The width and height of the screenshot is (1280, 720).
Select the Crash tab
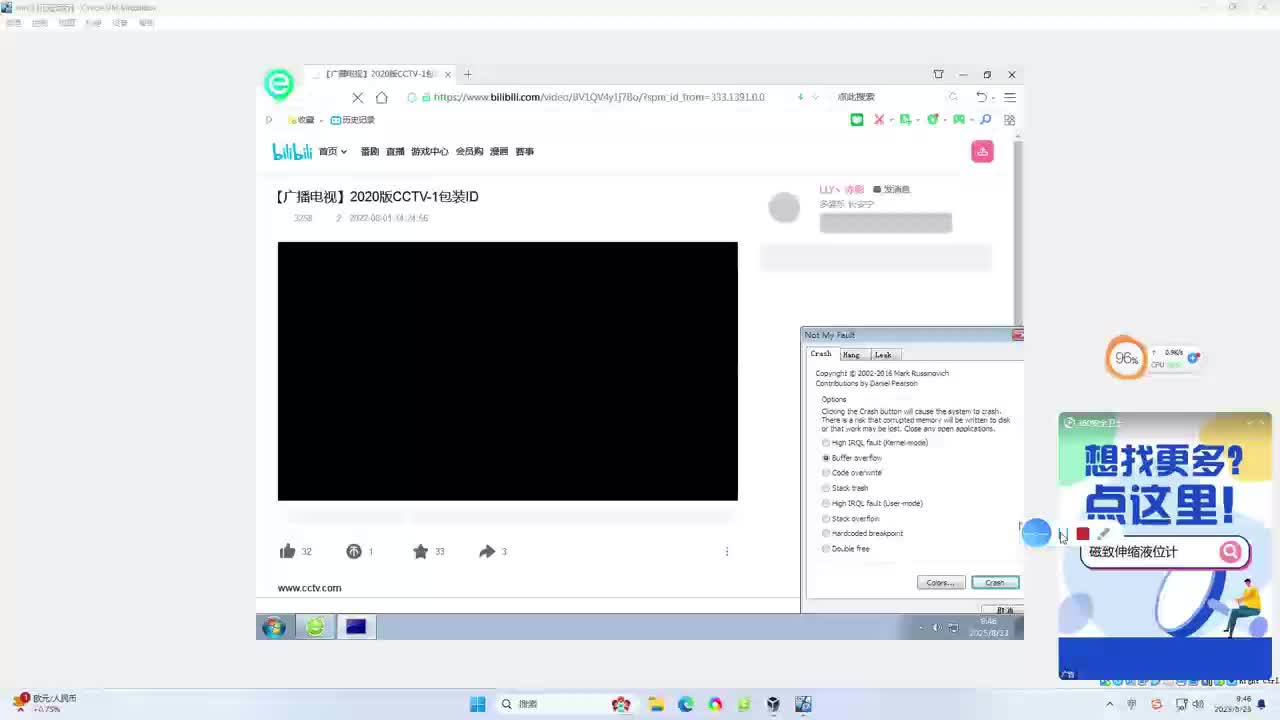[821, 354]
